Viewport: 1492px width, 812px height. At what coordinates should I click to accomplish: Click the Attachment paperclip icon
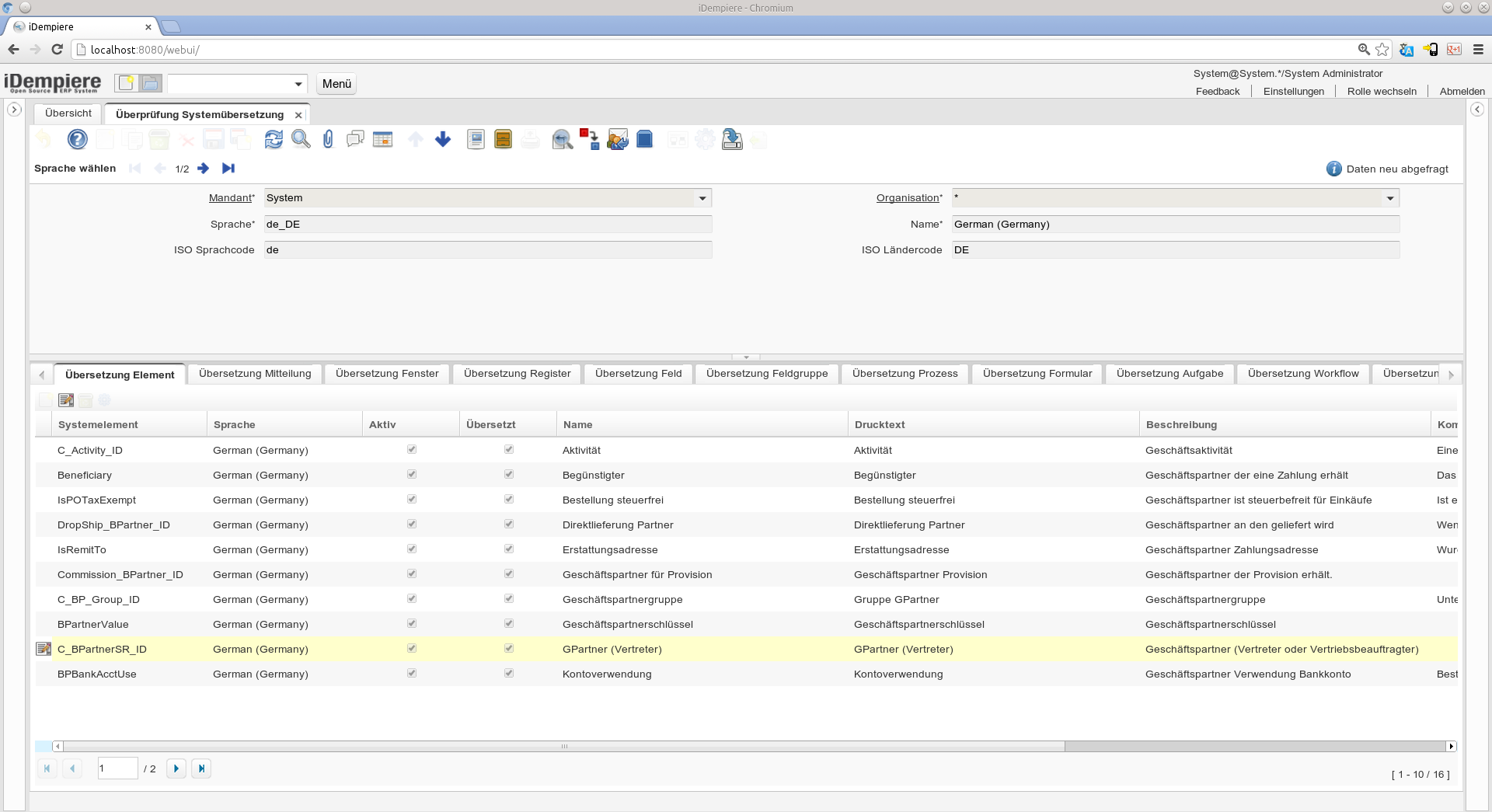(328, 139)
